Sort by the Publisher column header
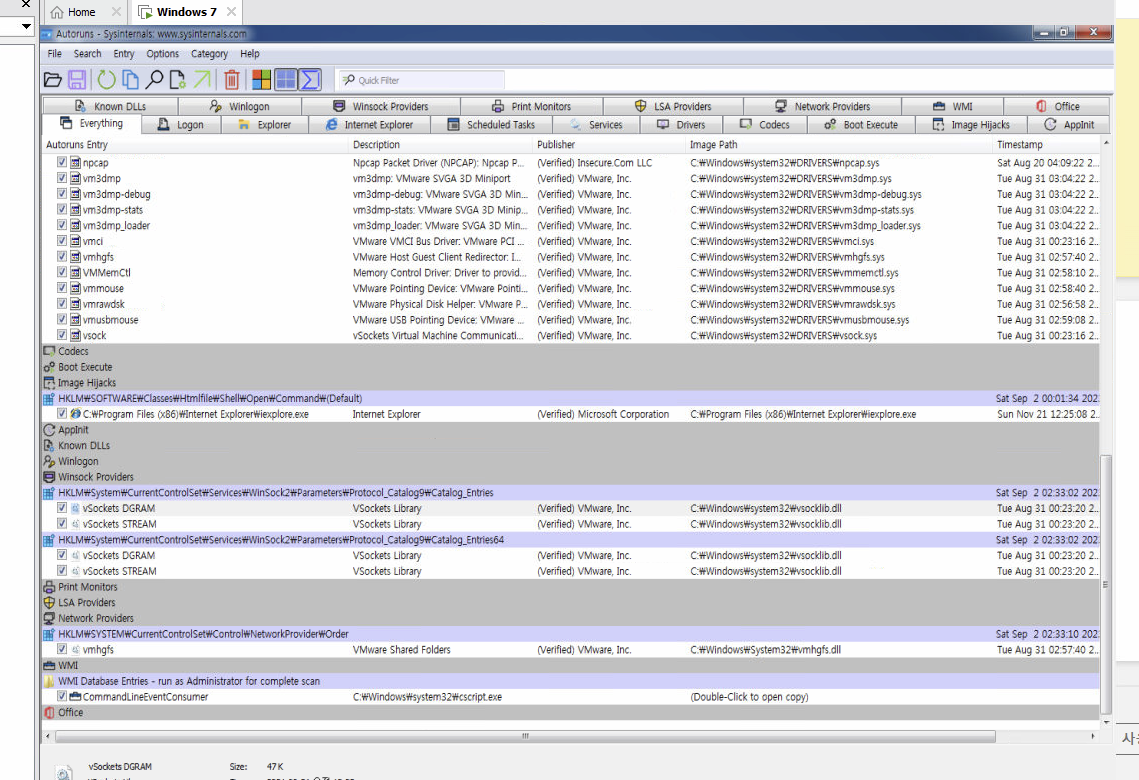This screenshot has width=1139, height=780. (x=609, y=145)
